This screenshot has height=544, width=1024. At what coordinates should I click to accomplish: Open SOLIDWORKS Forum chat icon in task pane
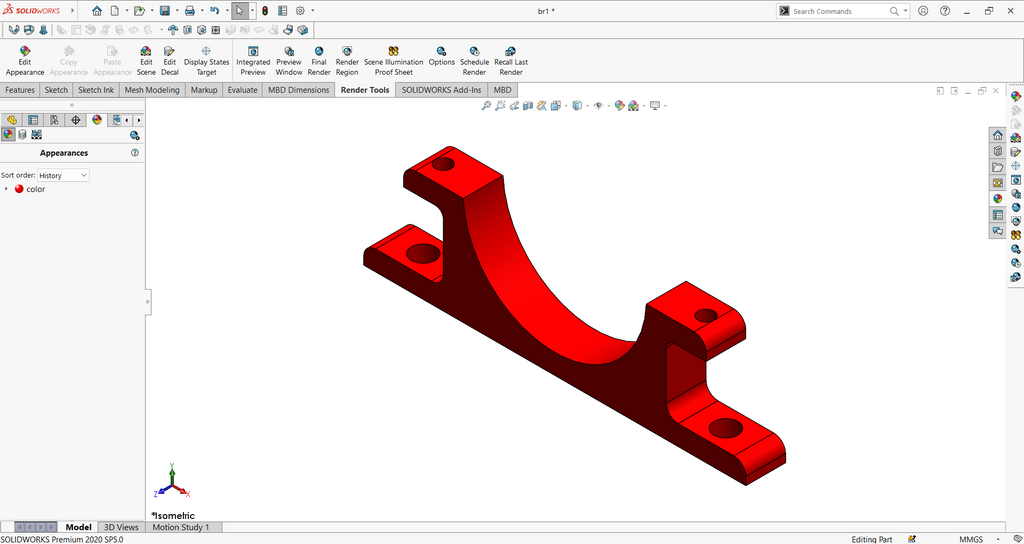(997, 231)
